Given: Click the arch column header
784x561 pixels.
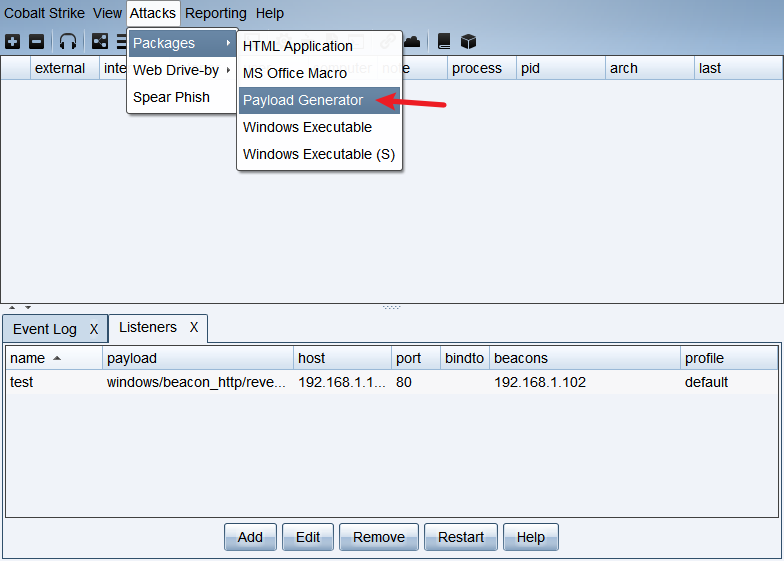Looking at the screenshot, I should [x=650, y=68].
